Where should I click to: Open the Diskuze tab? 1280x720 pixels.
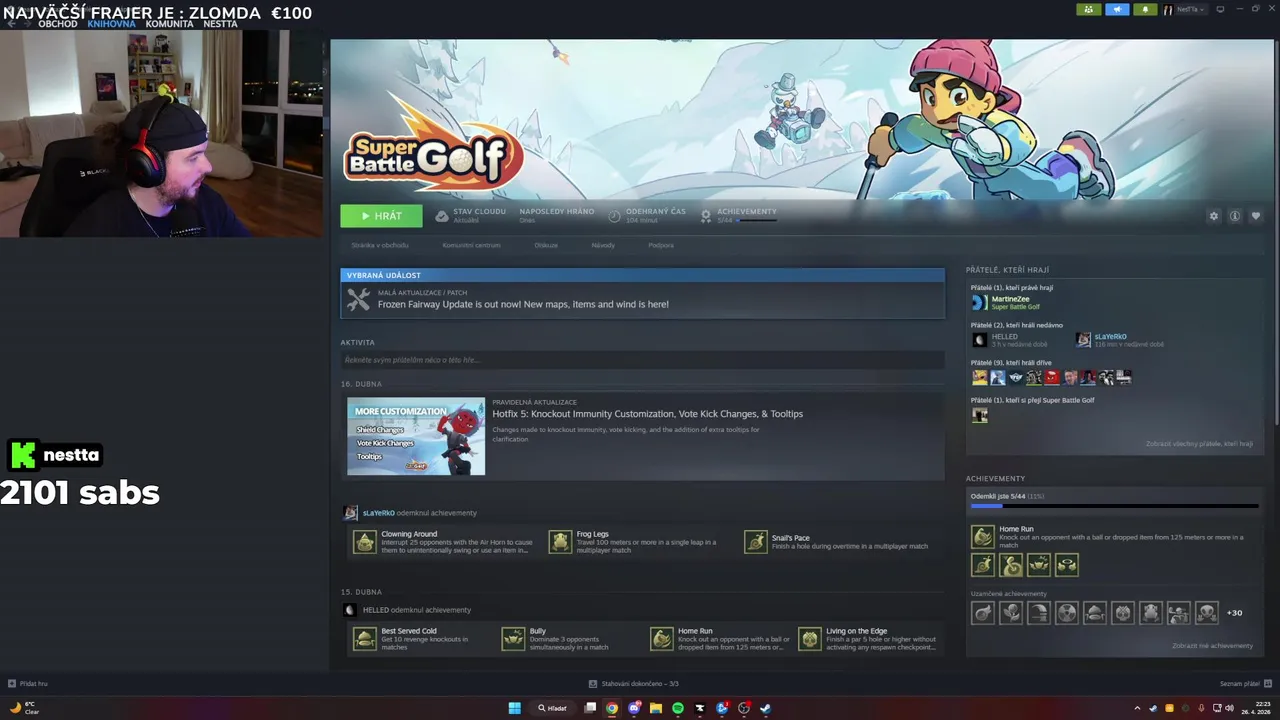[x=546, y=245]
